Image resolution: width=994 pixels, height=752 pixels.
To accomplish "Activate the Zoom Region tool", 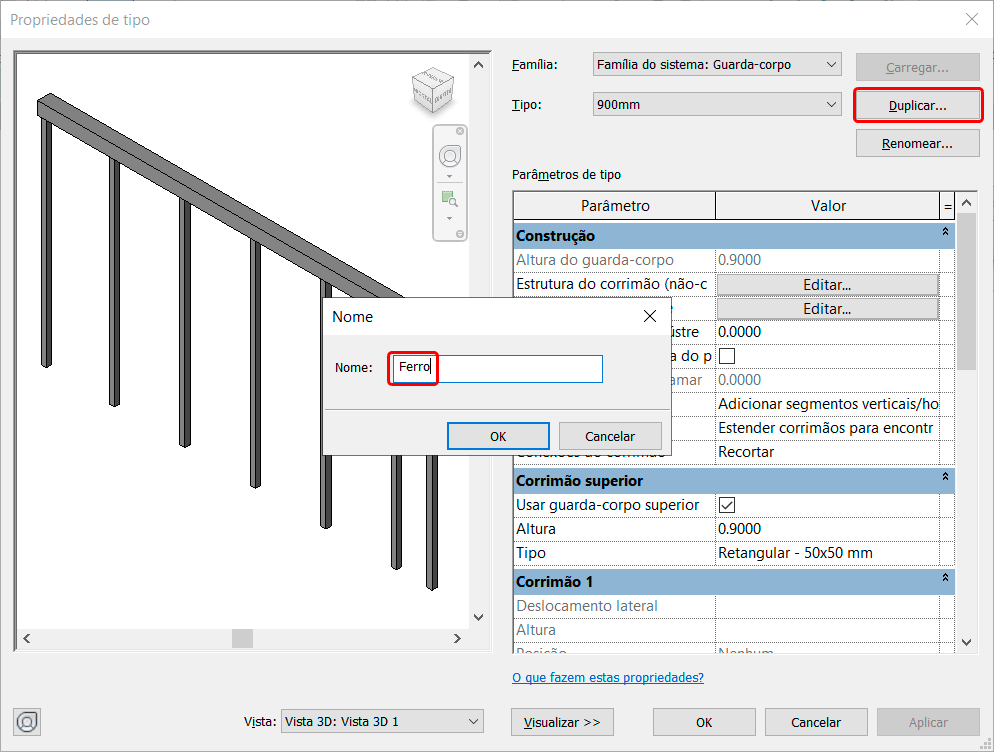I will pos(450,198).
